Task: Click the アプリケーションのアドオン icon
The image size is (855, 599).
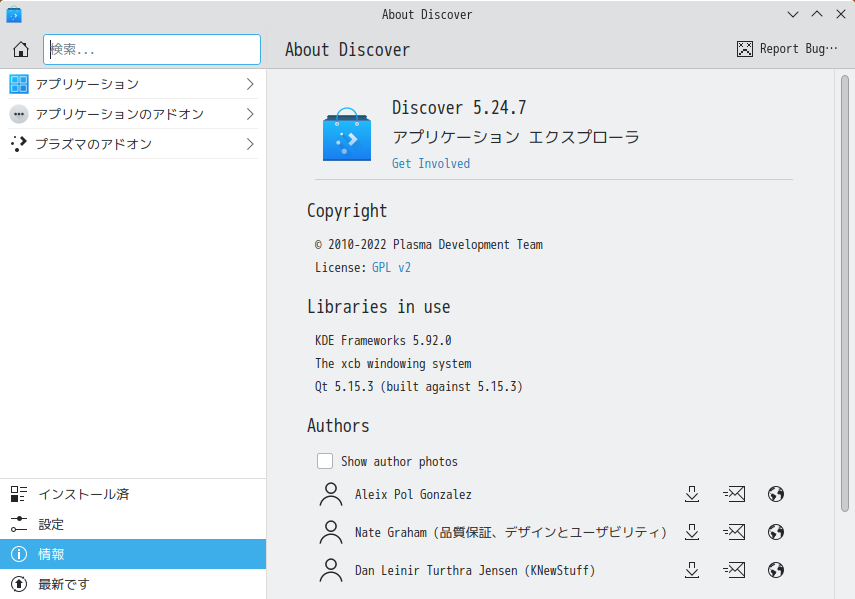Action: point(17,114)
